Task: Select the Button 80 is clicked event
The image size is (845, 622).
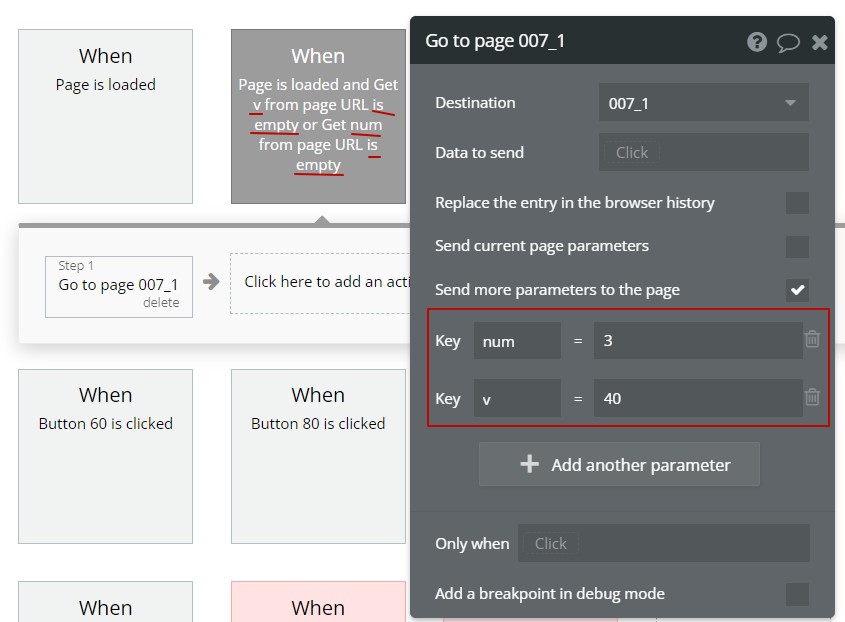Action: pos(318,457)
